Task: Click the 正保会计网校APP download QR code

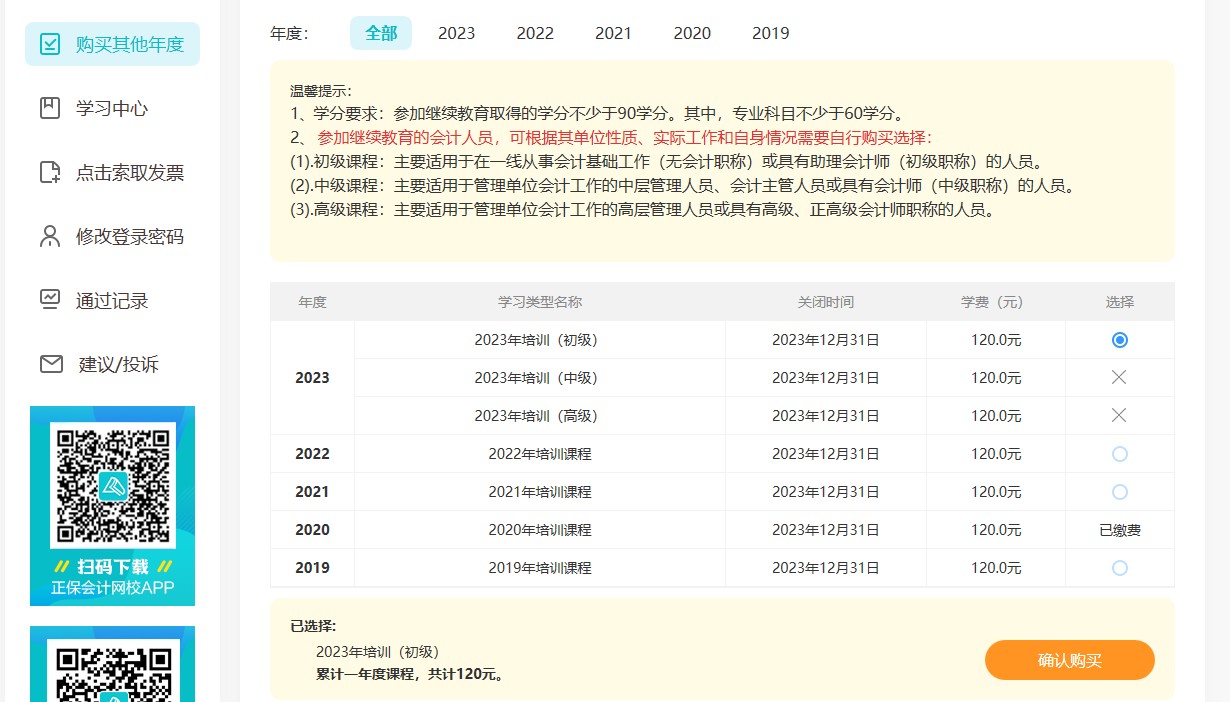Action: [112, 486]
